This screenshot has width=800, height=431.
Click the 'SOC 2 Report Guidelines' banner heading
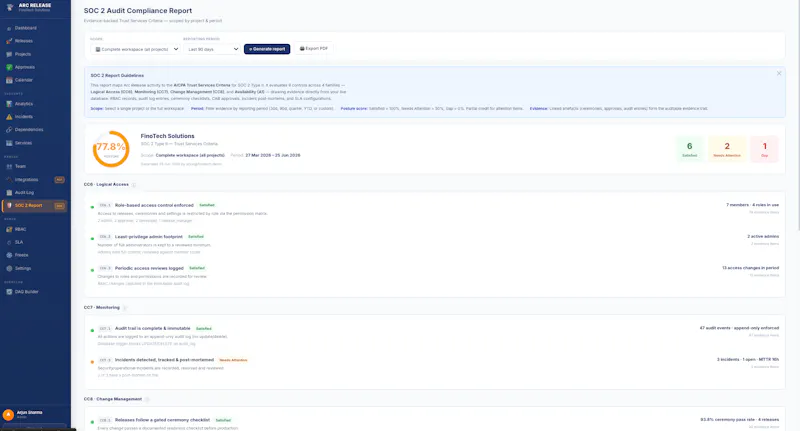click(x=117, y=75)
